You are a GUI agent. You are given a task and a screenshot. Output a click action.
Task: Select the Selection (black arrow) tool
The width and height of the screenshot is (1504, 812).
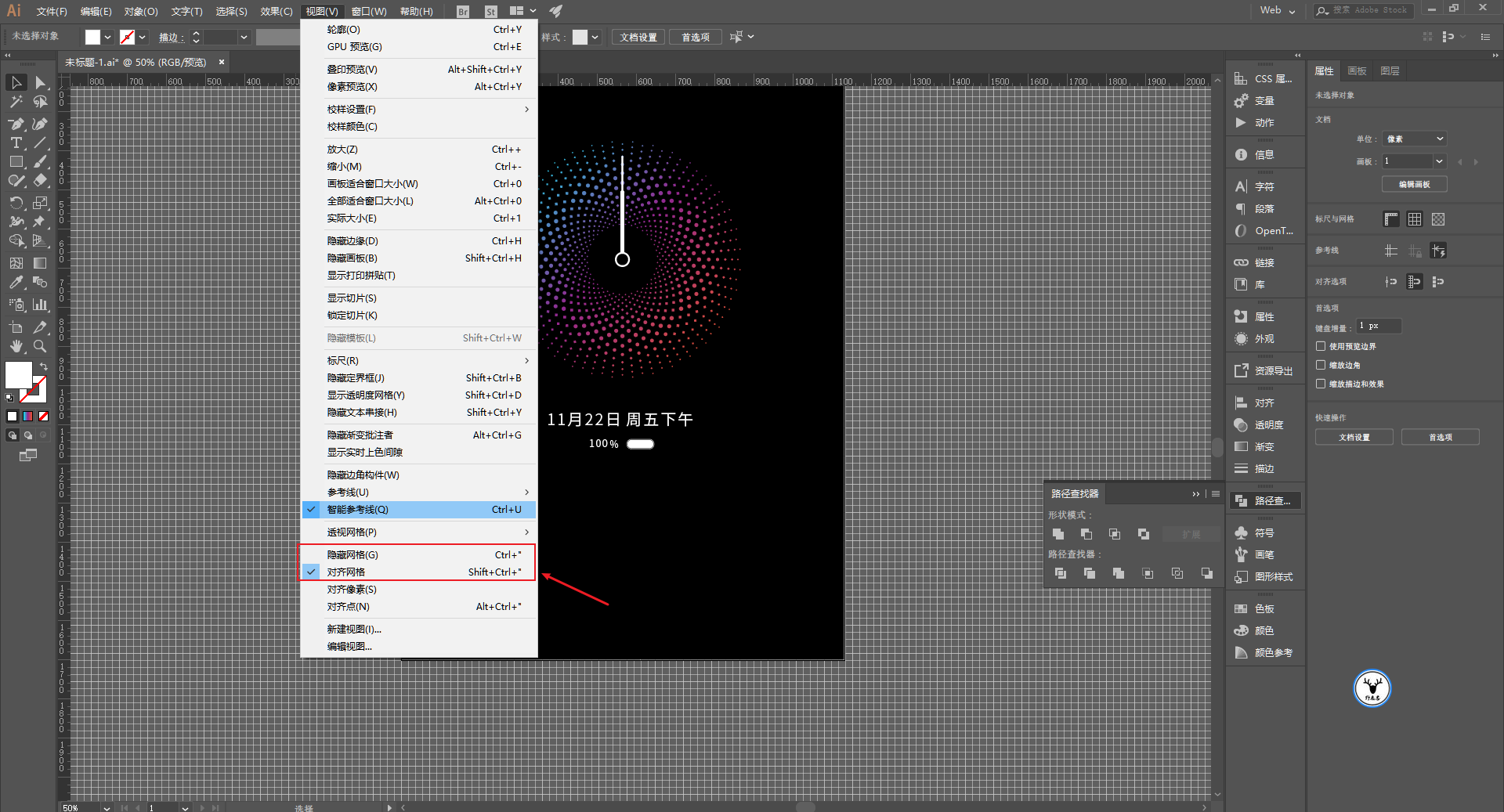point(16,82)
